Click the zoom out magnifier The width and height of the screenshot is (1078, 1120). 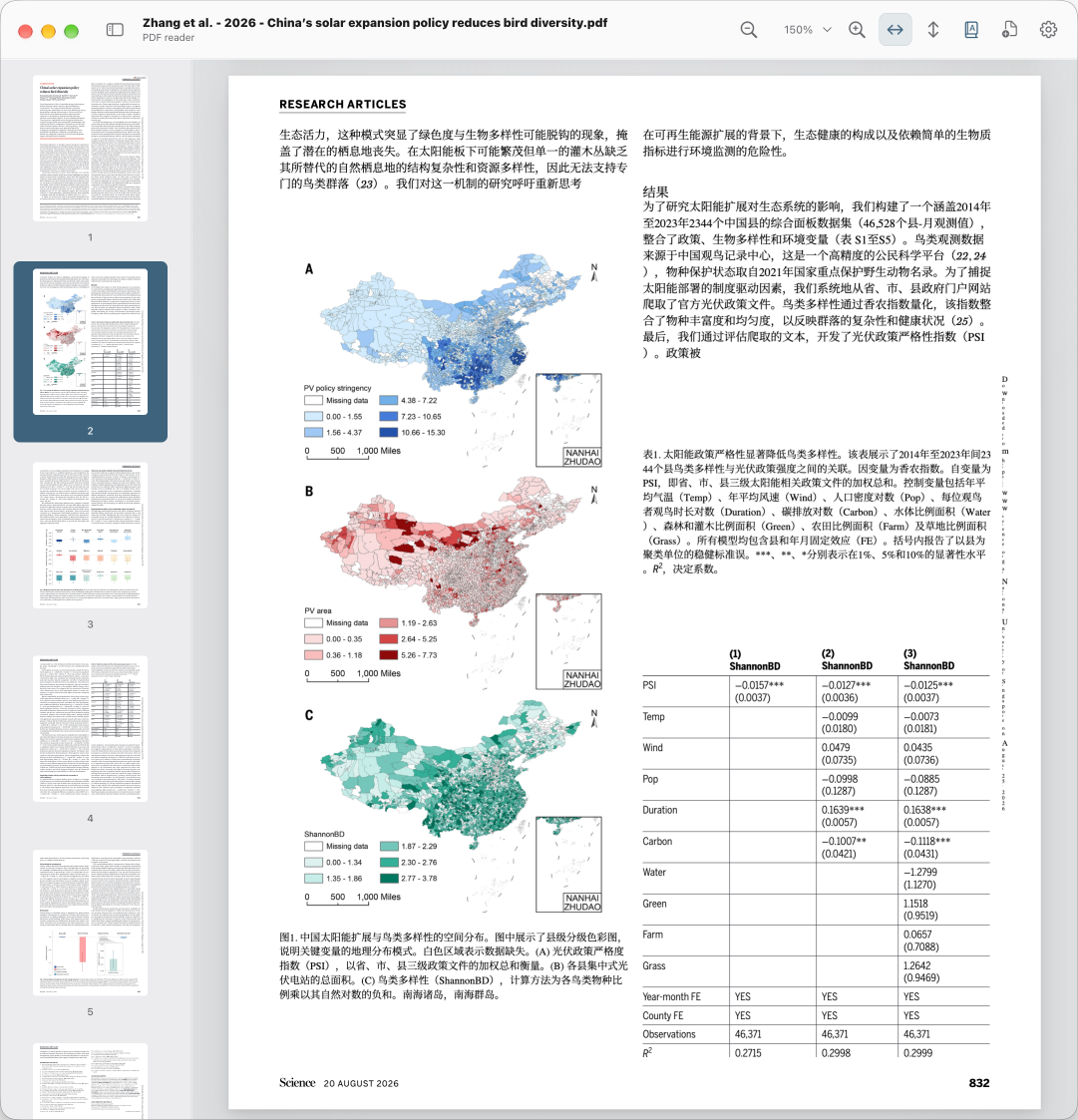[x=749, y=30]
